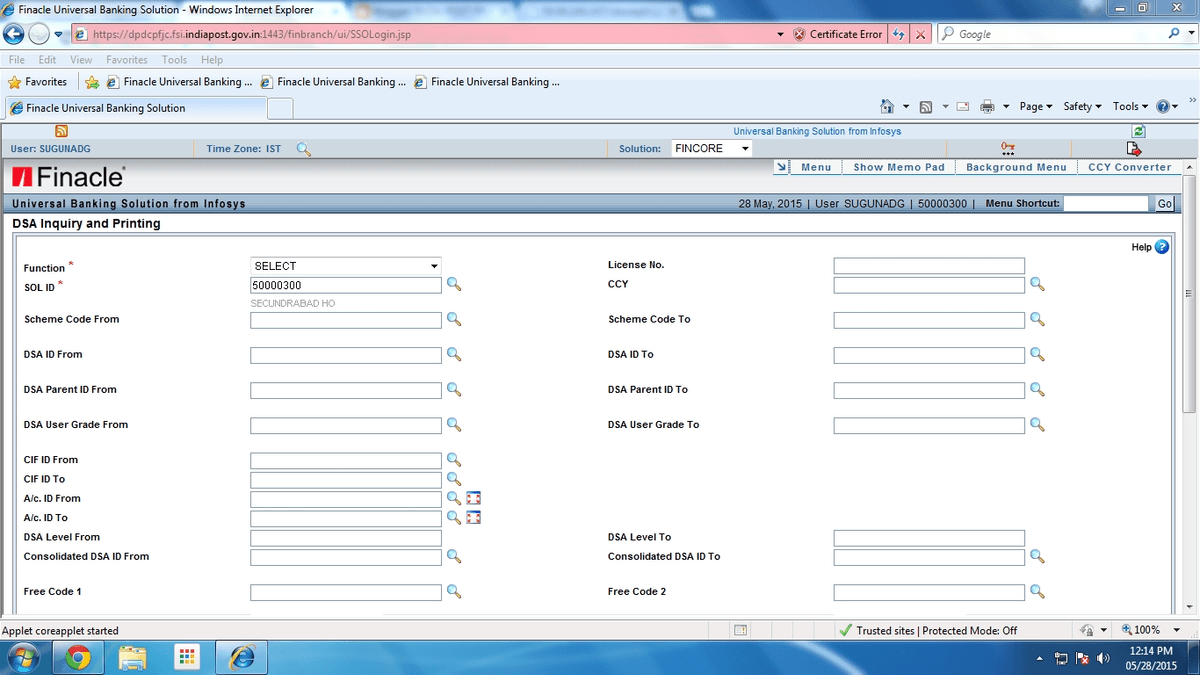Click the search icon for Free Code 2
1200x675 pixels.
(x=1037, y=591)
